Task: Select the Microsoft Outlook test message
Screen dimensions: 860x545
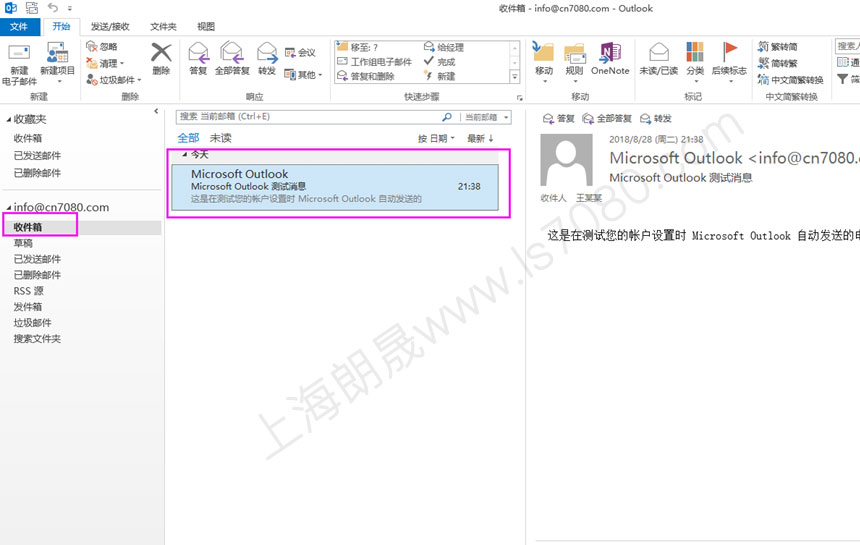Action: [335, 187]
